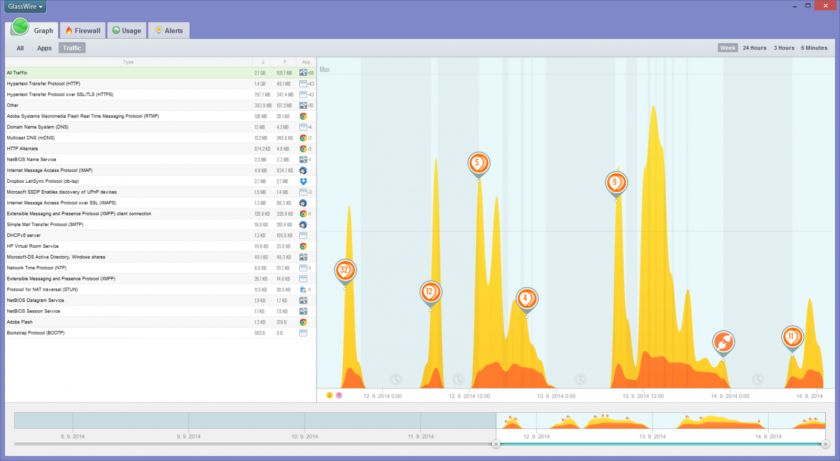The width and height of the screenshot is (840, 461).
Task: Open the Usage tab
Action: 127,31
